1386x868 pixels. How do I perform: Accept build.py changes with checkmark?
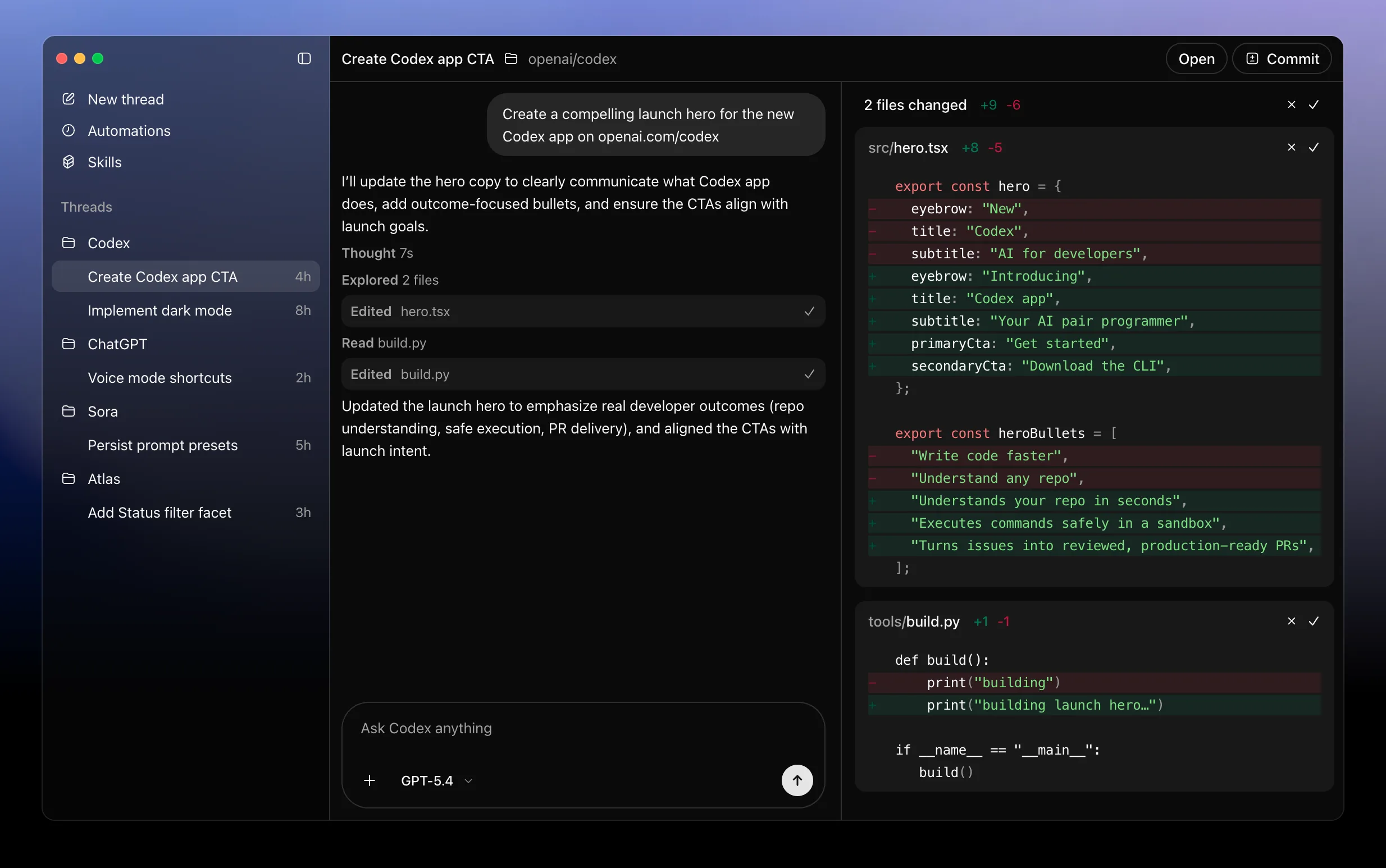point(1314,621)
